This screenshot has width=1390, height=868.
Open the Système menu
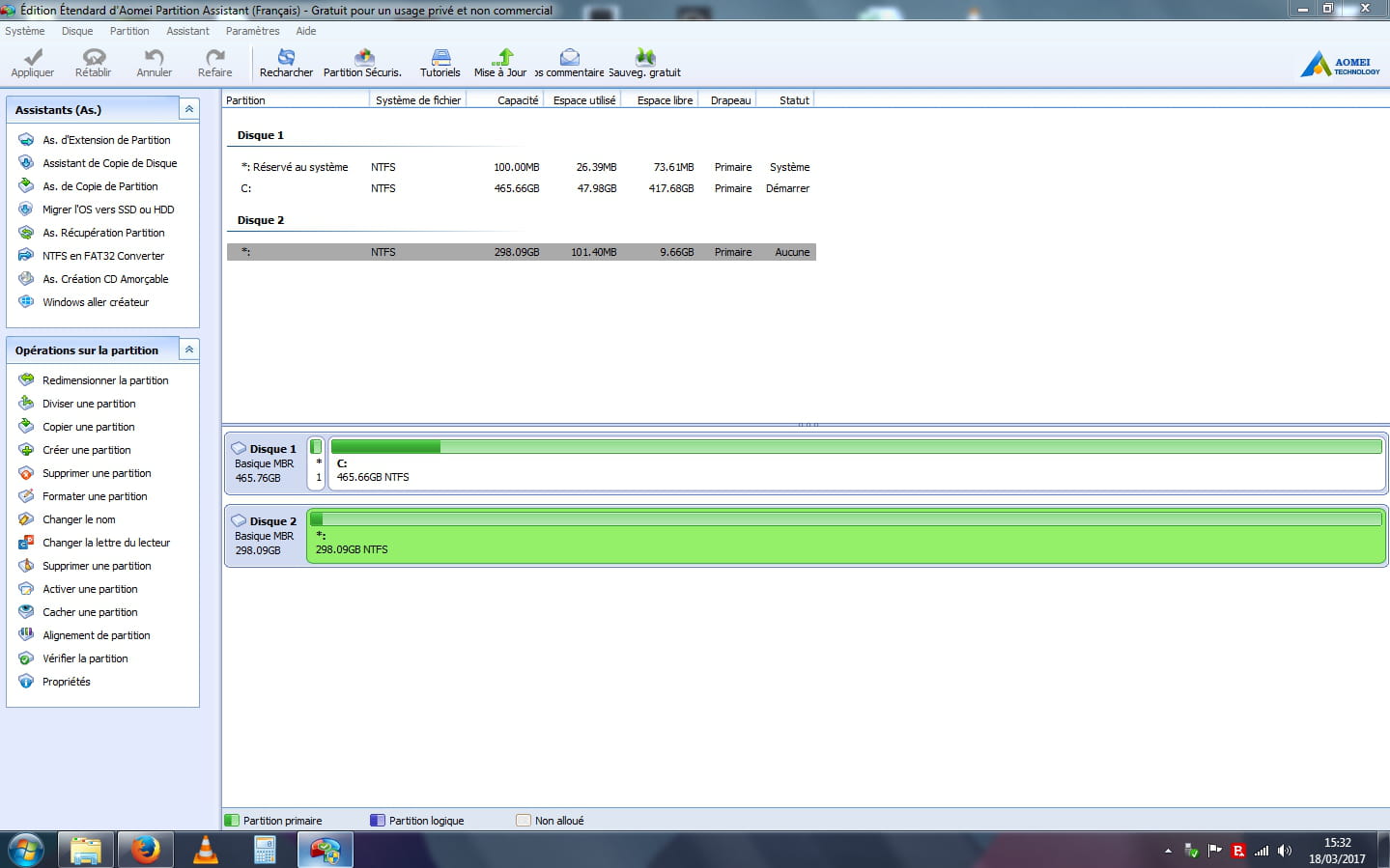coord(24,31)
